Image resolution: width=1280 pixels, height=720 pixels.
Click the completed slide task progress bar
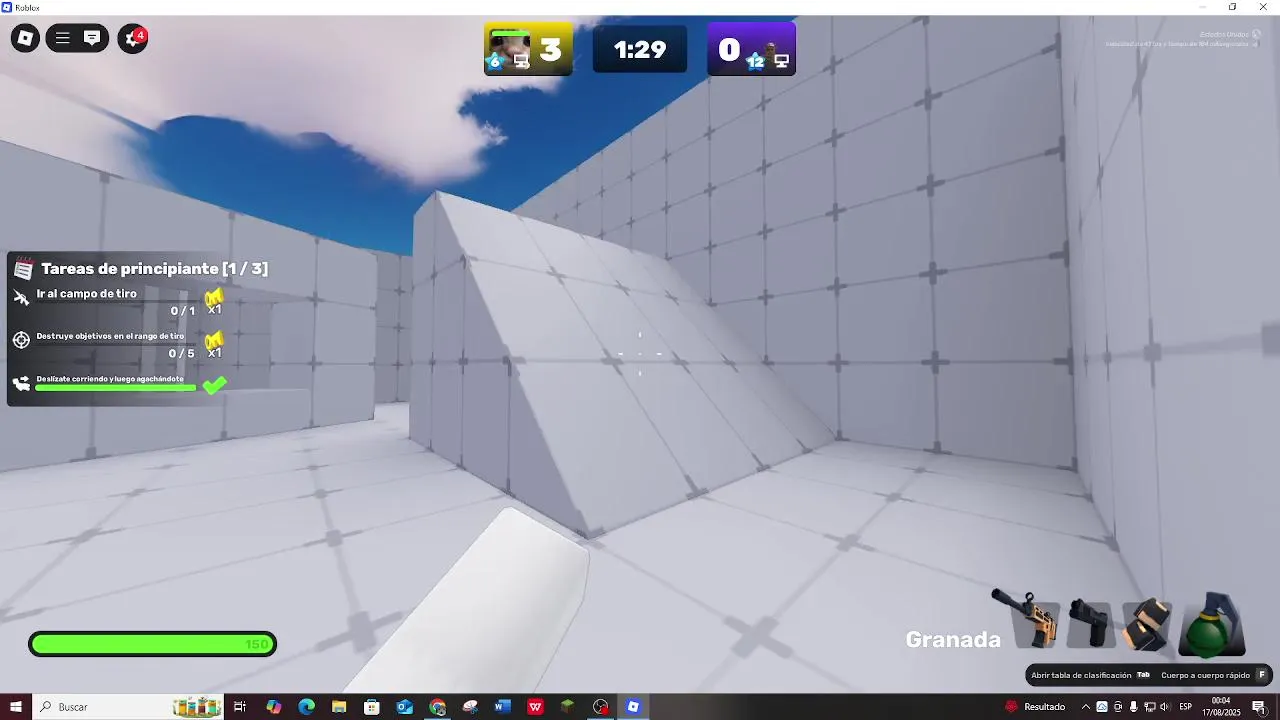(116, 388)
